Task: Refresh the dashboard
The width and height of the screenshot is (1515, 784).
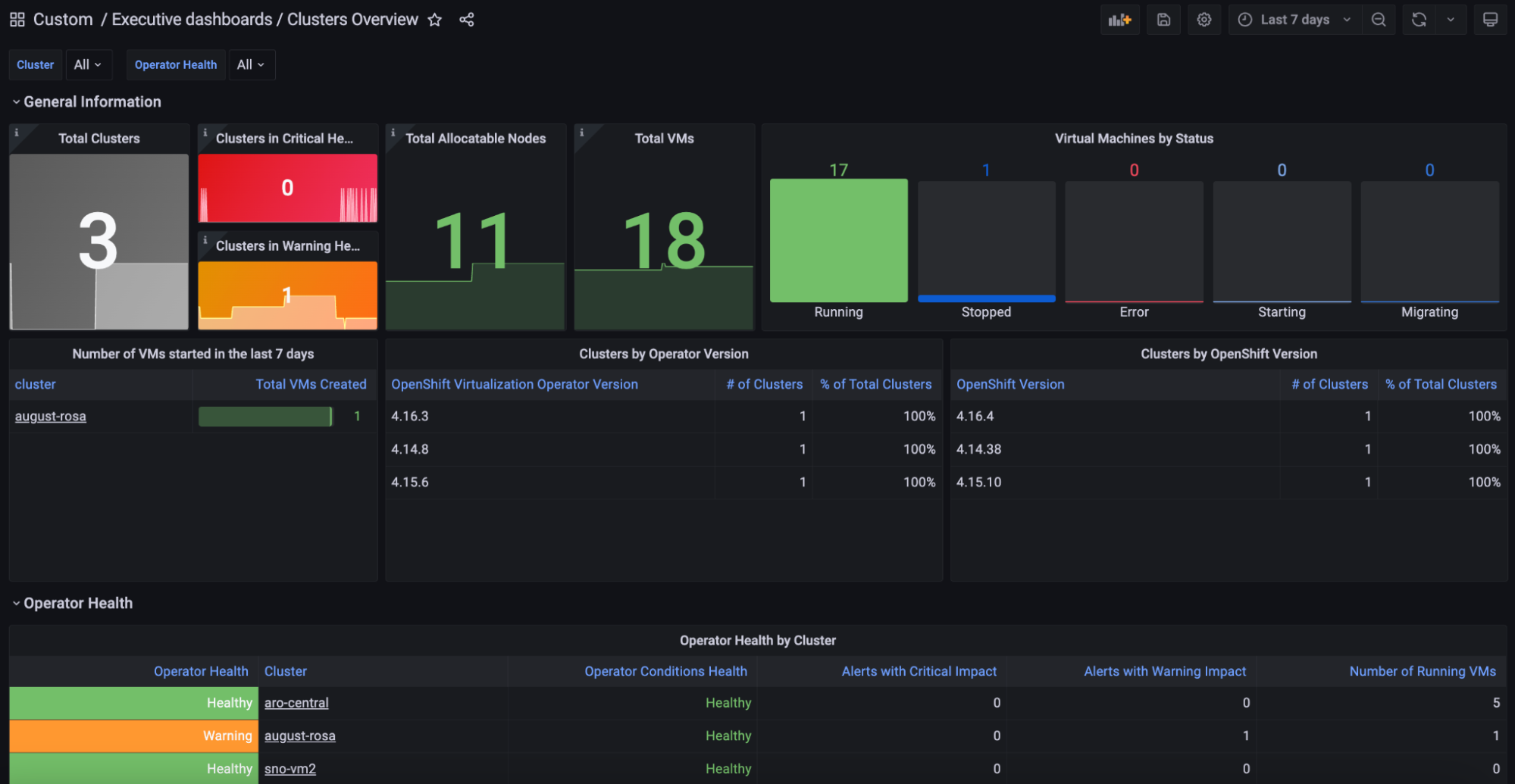Action: click(1419, 20)
